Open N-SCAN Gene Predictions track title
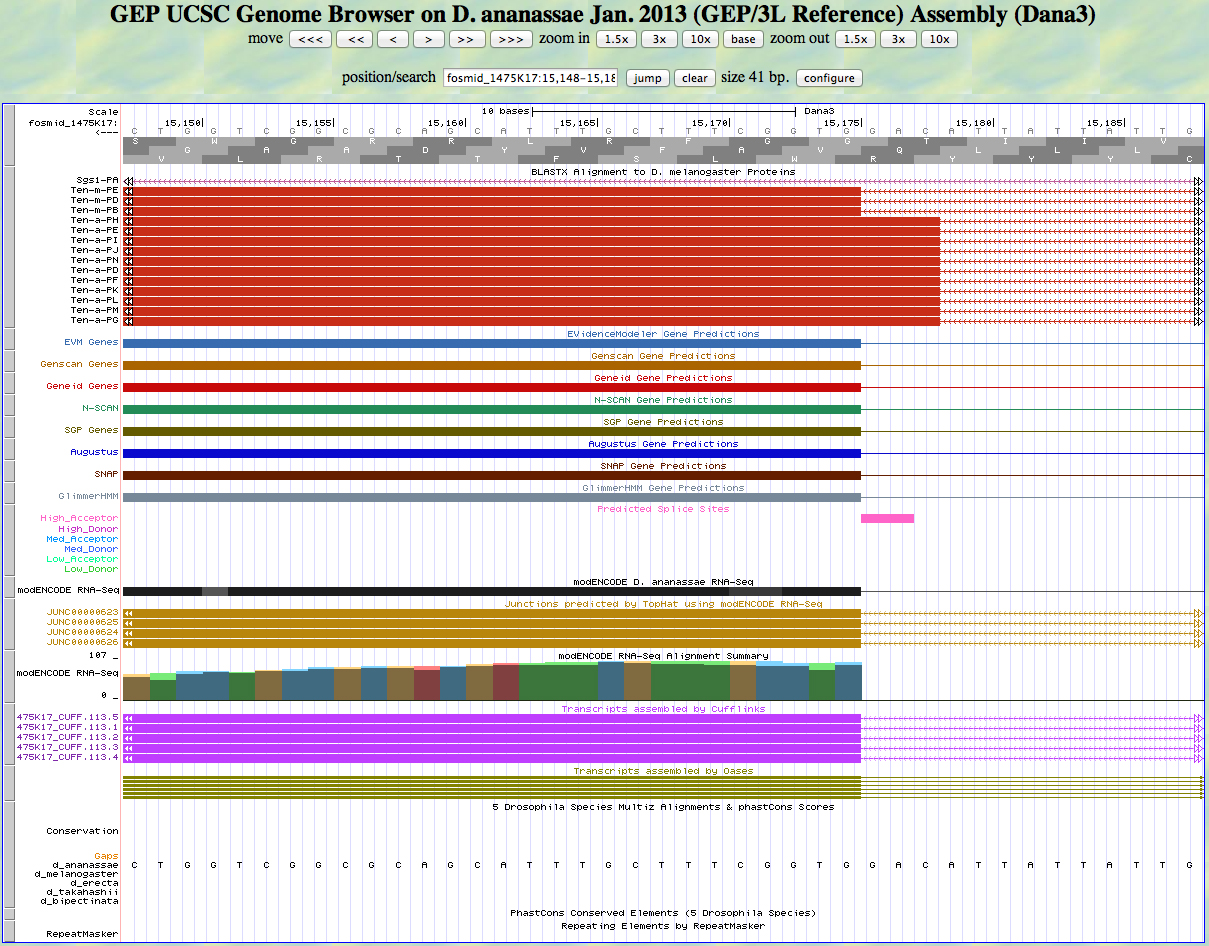The height and width of the screenshot is (946, 1209). coord(663,400)
